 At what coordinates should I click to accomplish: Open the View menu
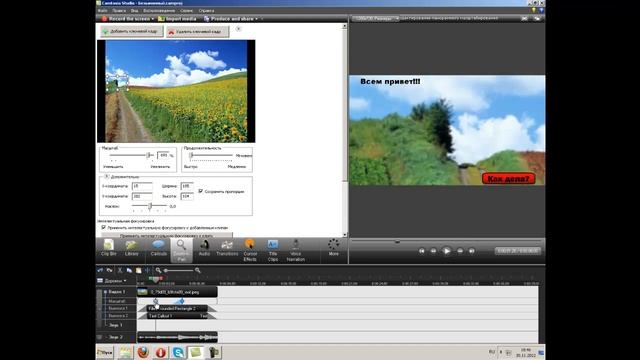click(x=134, y=11)
